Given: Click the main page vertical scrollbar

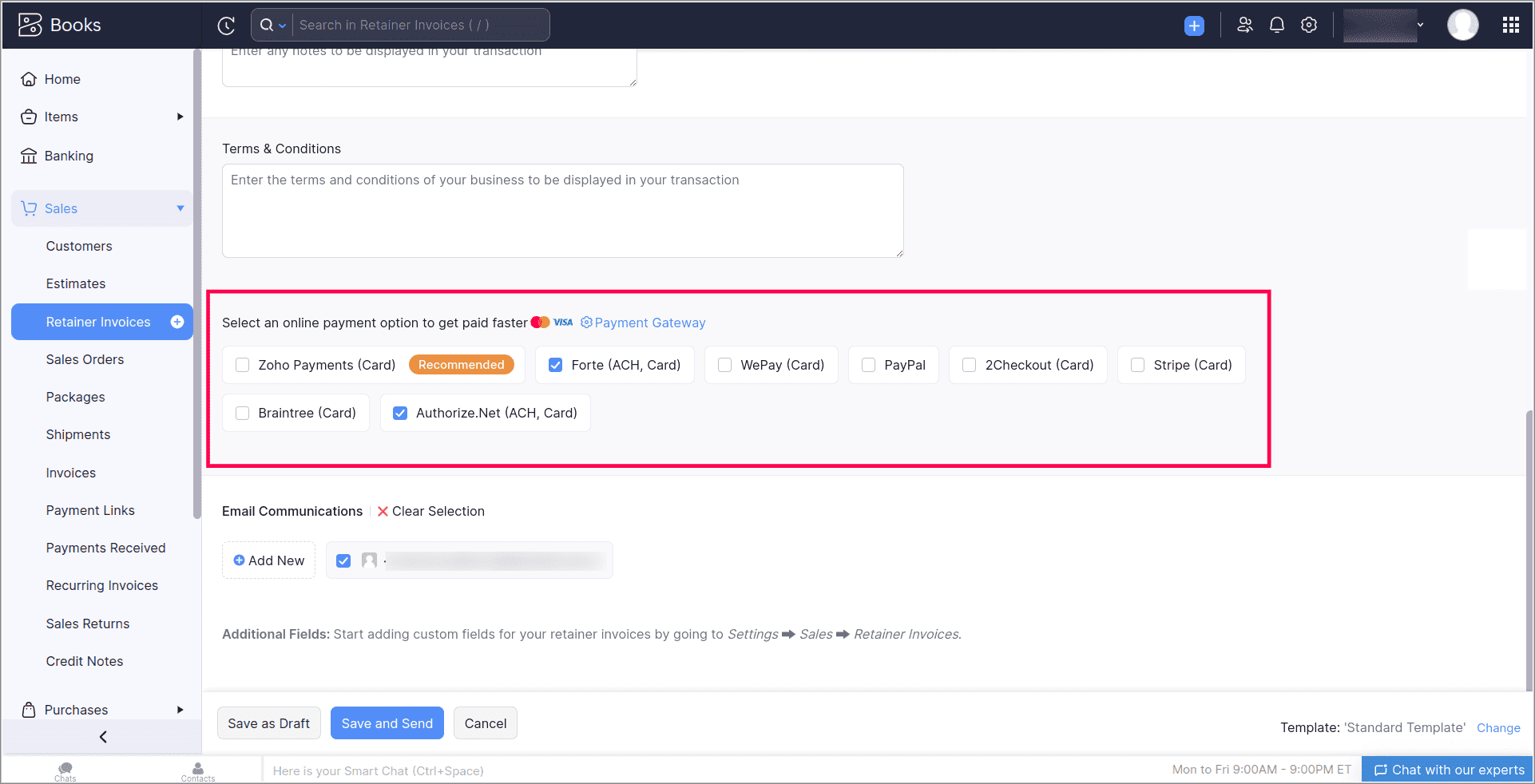Looking at the screenshot, I should click(1529, 551).
